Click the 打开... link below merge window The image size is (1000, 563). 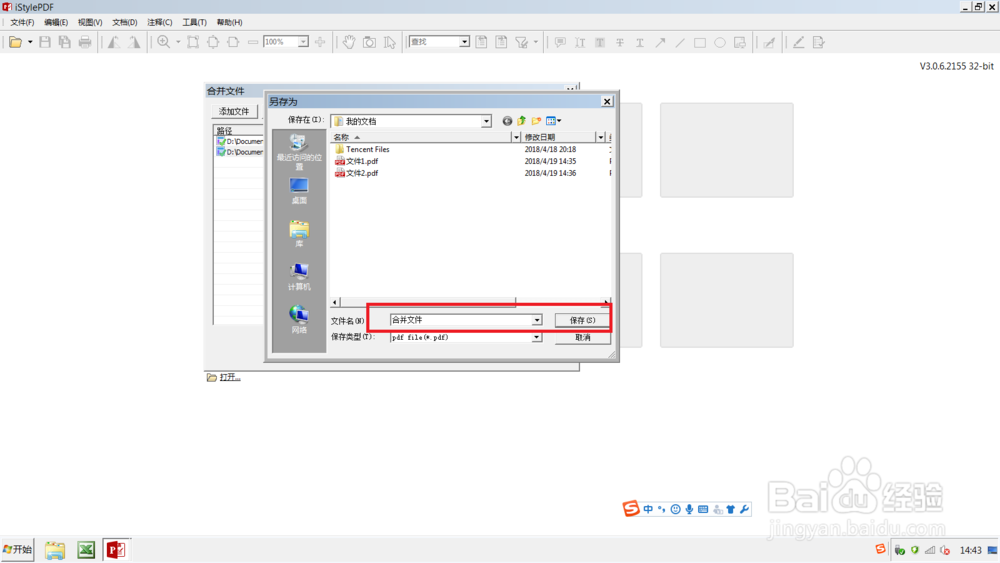[230, 377]
